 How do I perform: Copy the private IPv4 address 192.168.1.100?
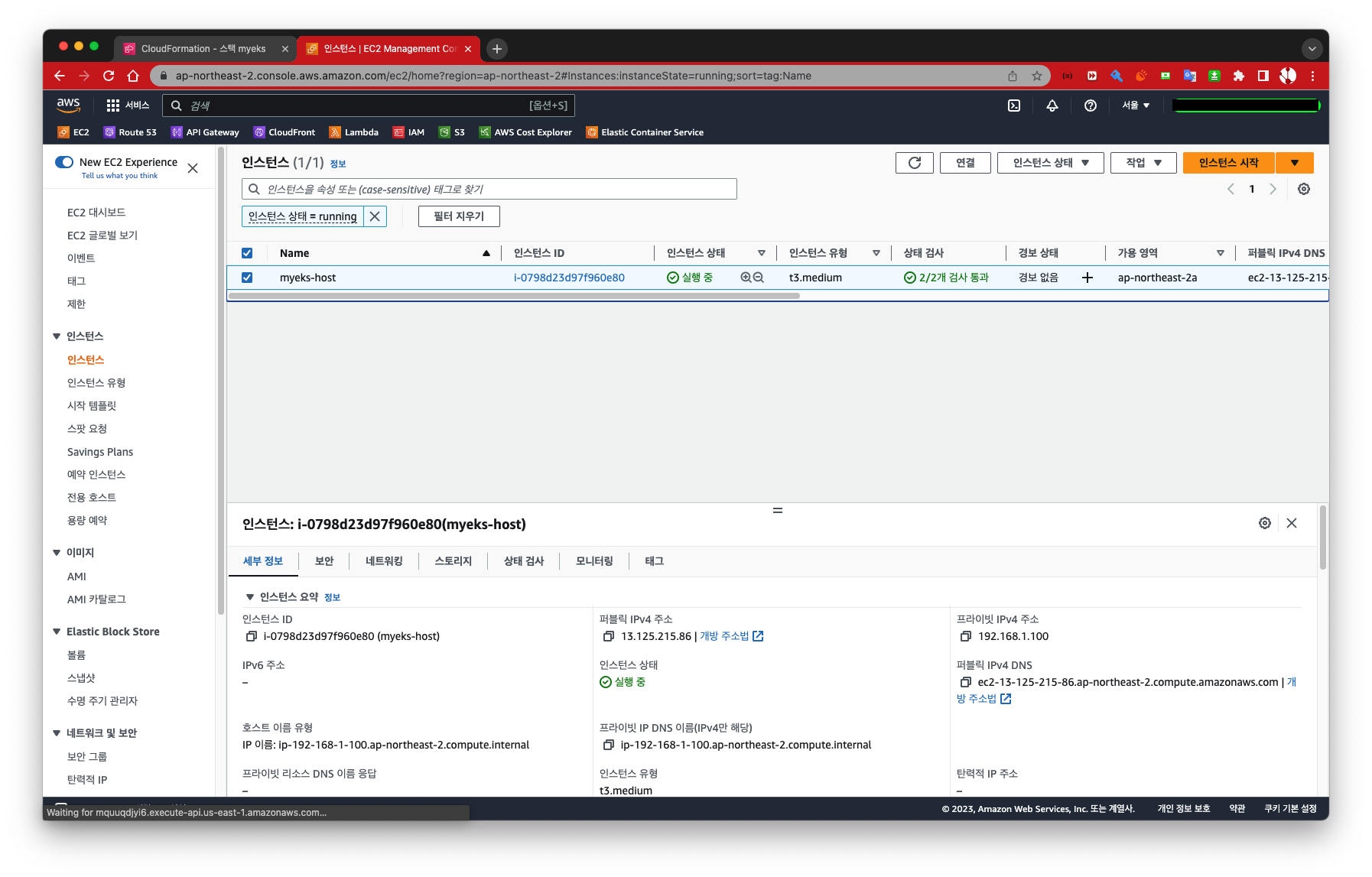pos(965,636)
